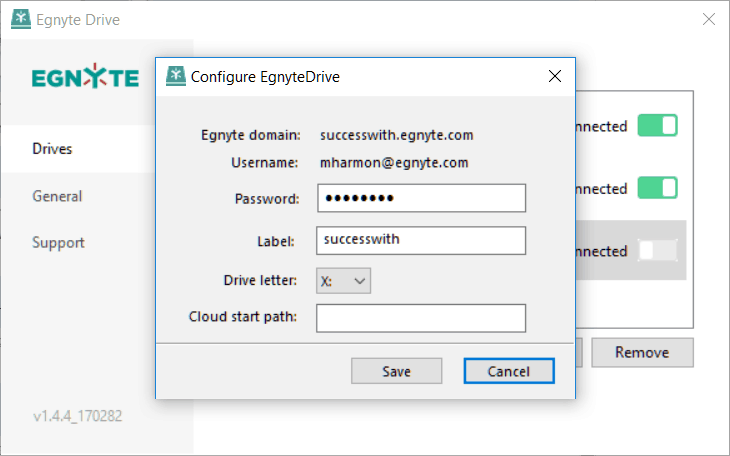Switch to the General tab
This screenshot has height=456, width=730.
57,196
